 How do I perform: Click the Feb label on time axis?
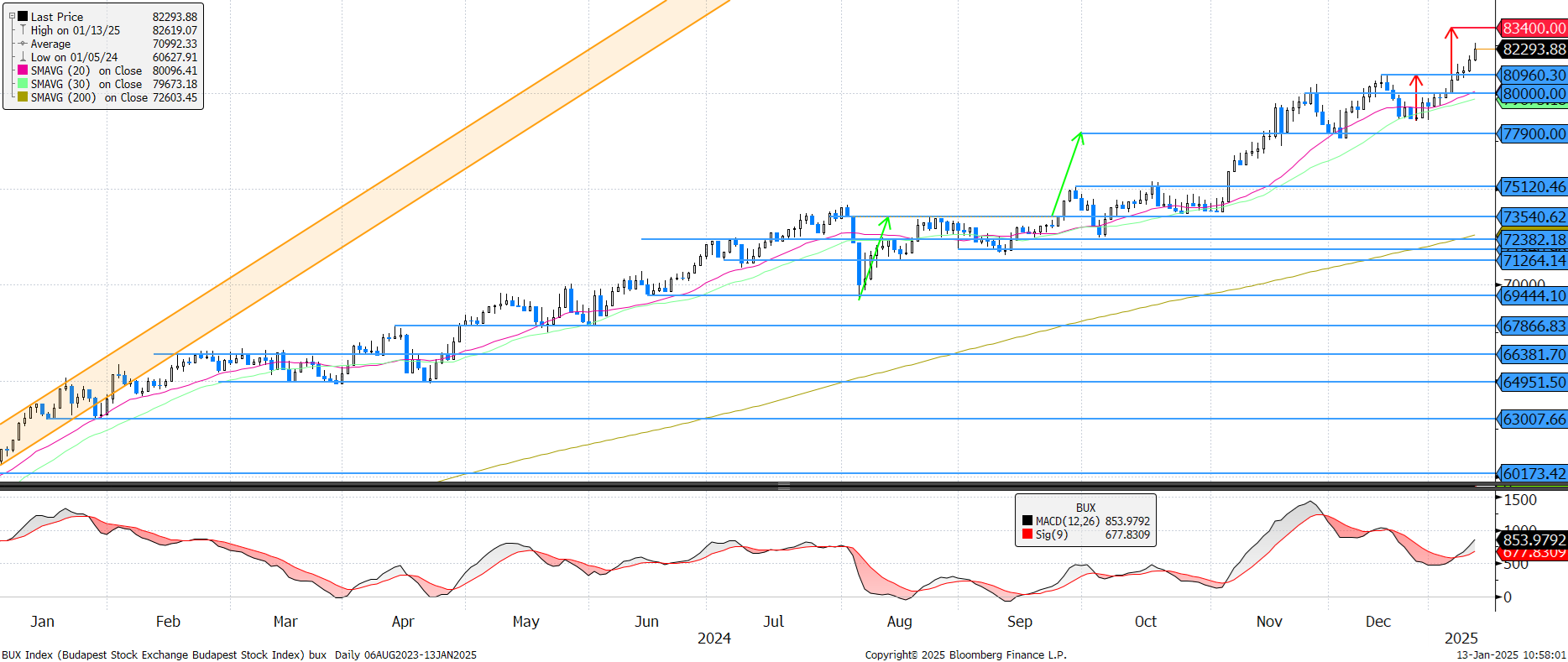click(168, 622)
